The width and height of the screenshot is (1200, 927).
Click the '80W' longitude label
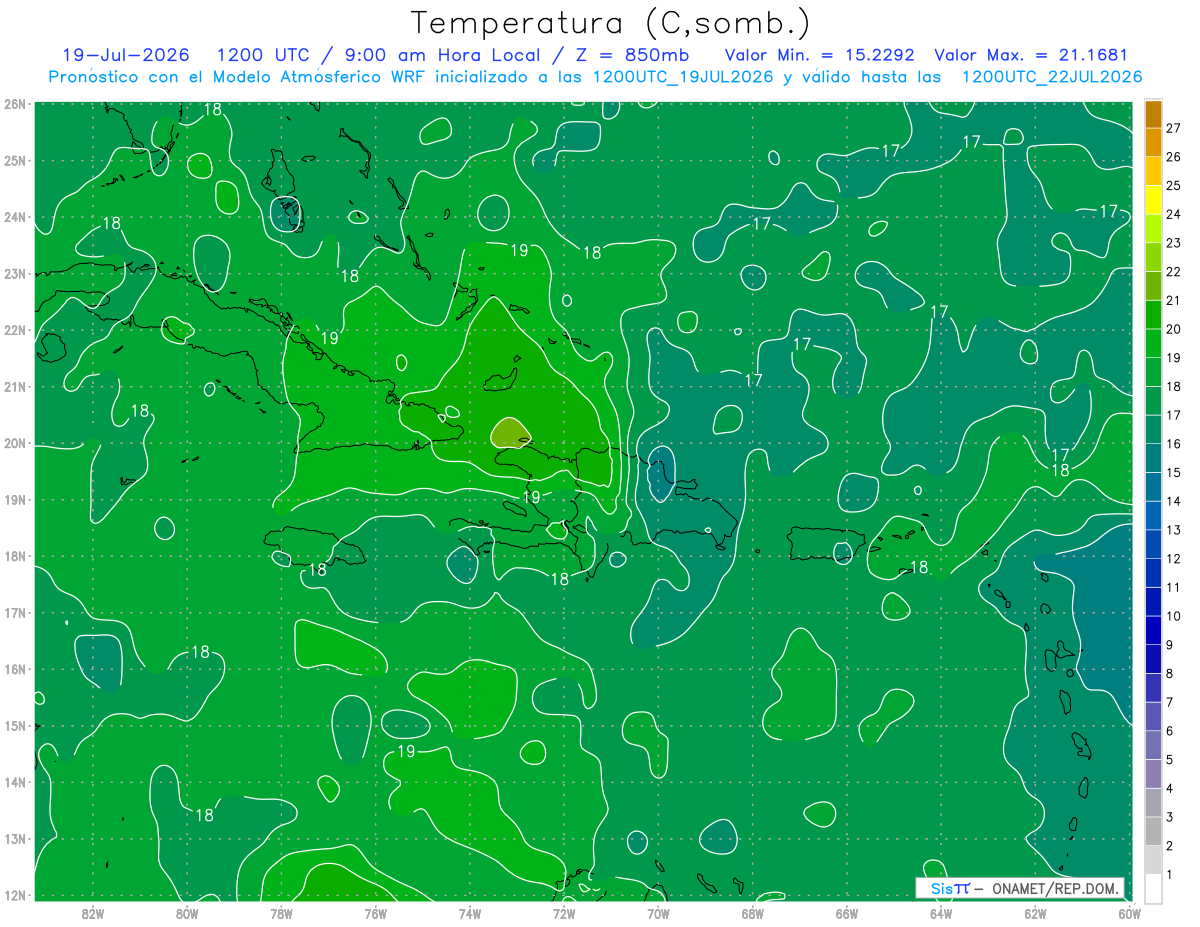[186, 912]
